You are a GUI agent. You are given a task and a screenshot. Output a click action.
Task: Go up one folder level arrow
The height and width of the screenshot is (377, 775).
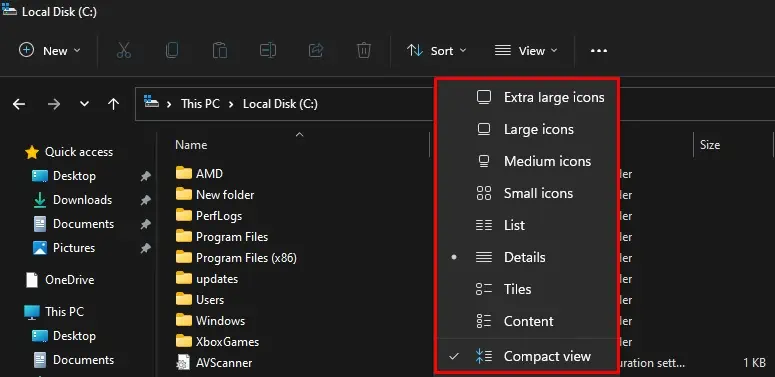coord(114,104)
